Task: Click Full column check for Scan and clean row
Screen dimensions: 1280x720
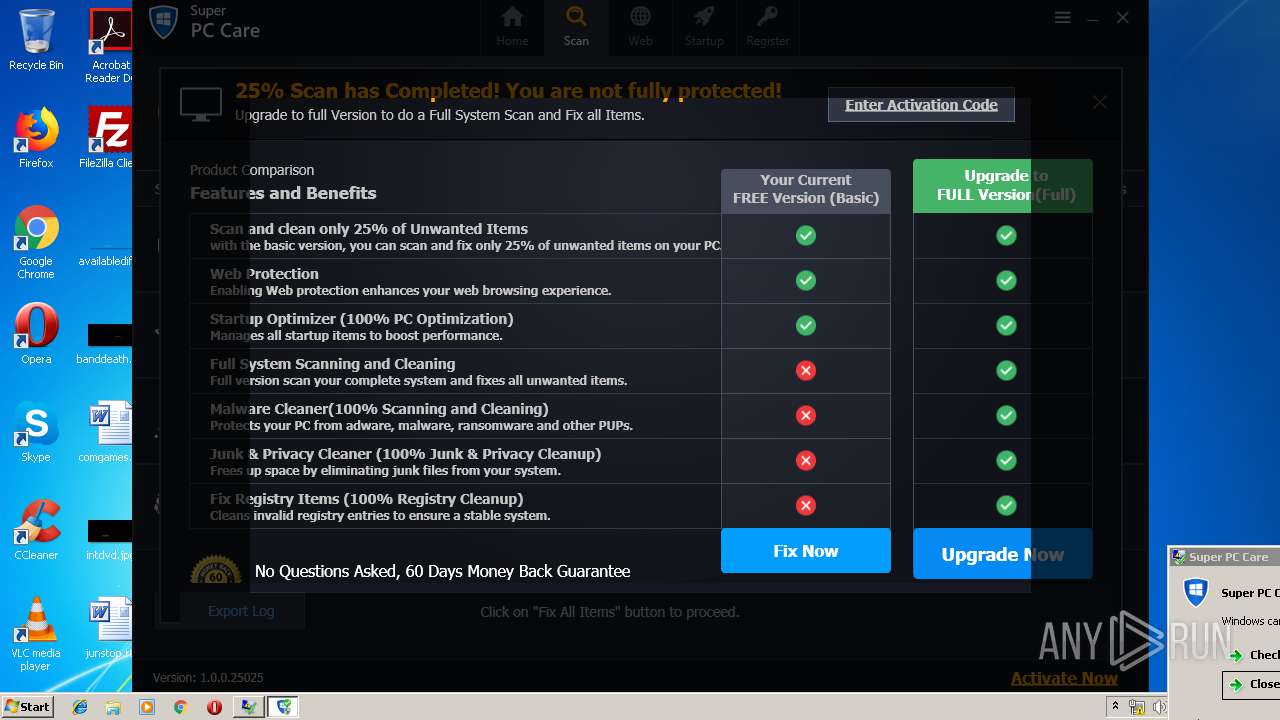Action: [x=1007, y=236]
